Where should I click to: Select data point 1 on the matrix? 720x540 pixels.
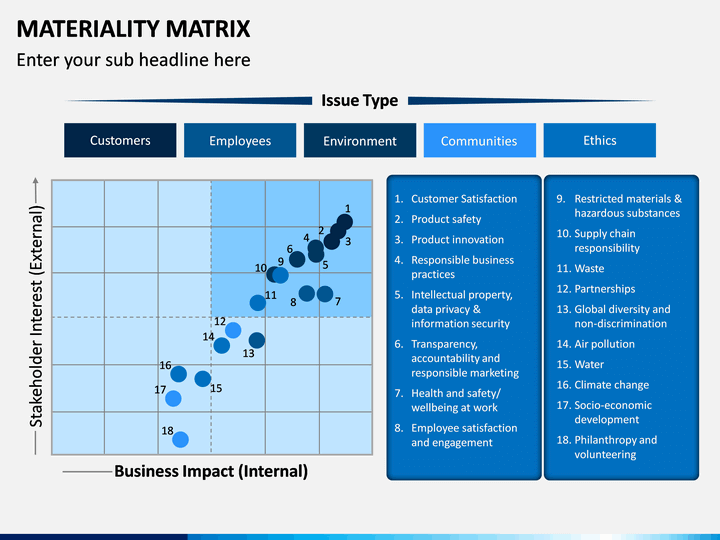point(344,222)
